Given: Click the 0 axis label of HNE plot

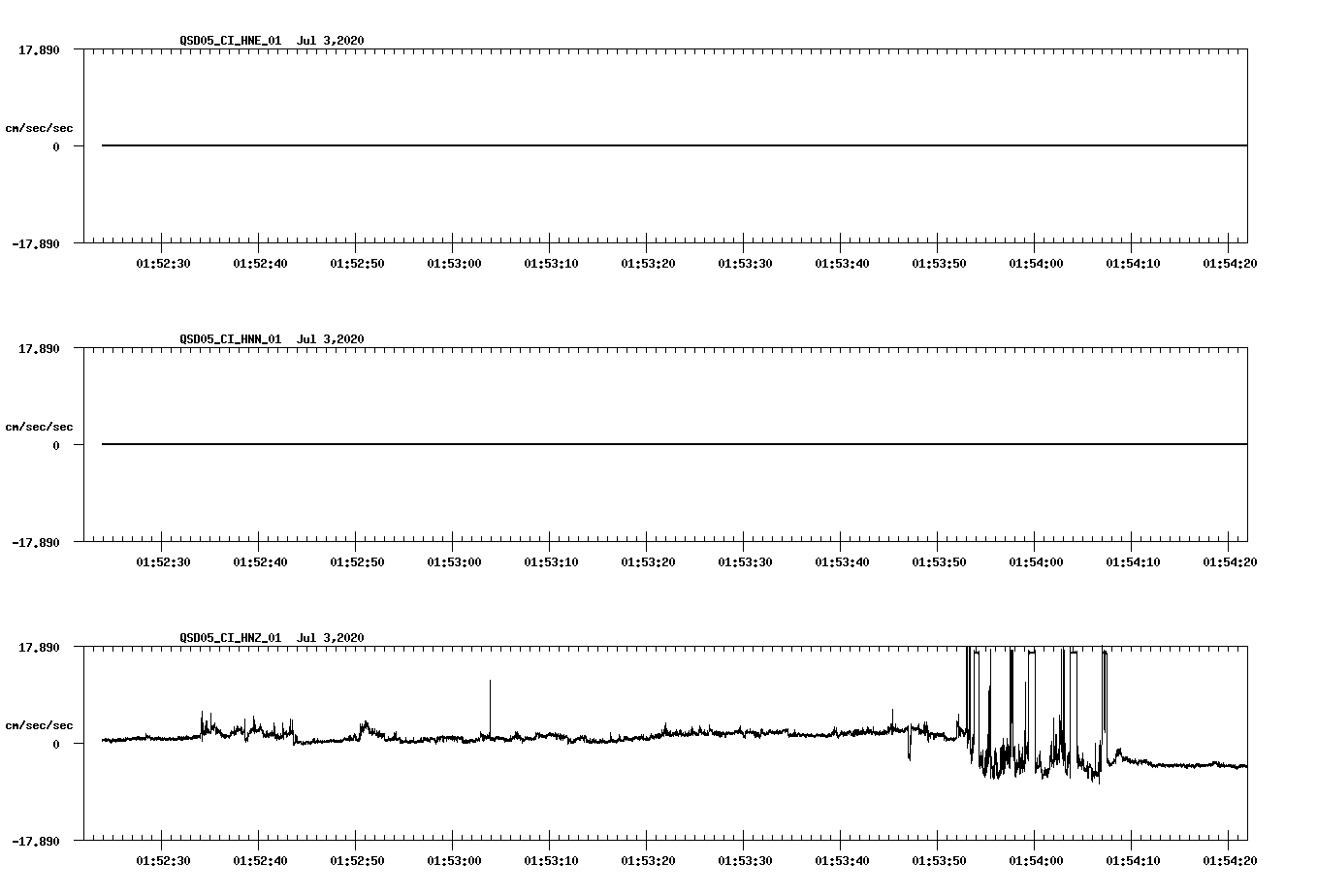Looking at the screenshot, I should point(56,146).
